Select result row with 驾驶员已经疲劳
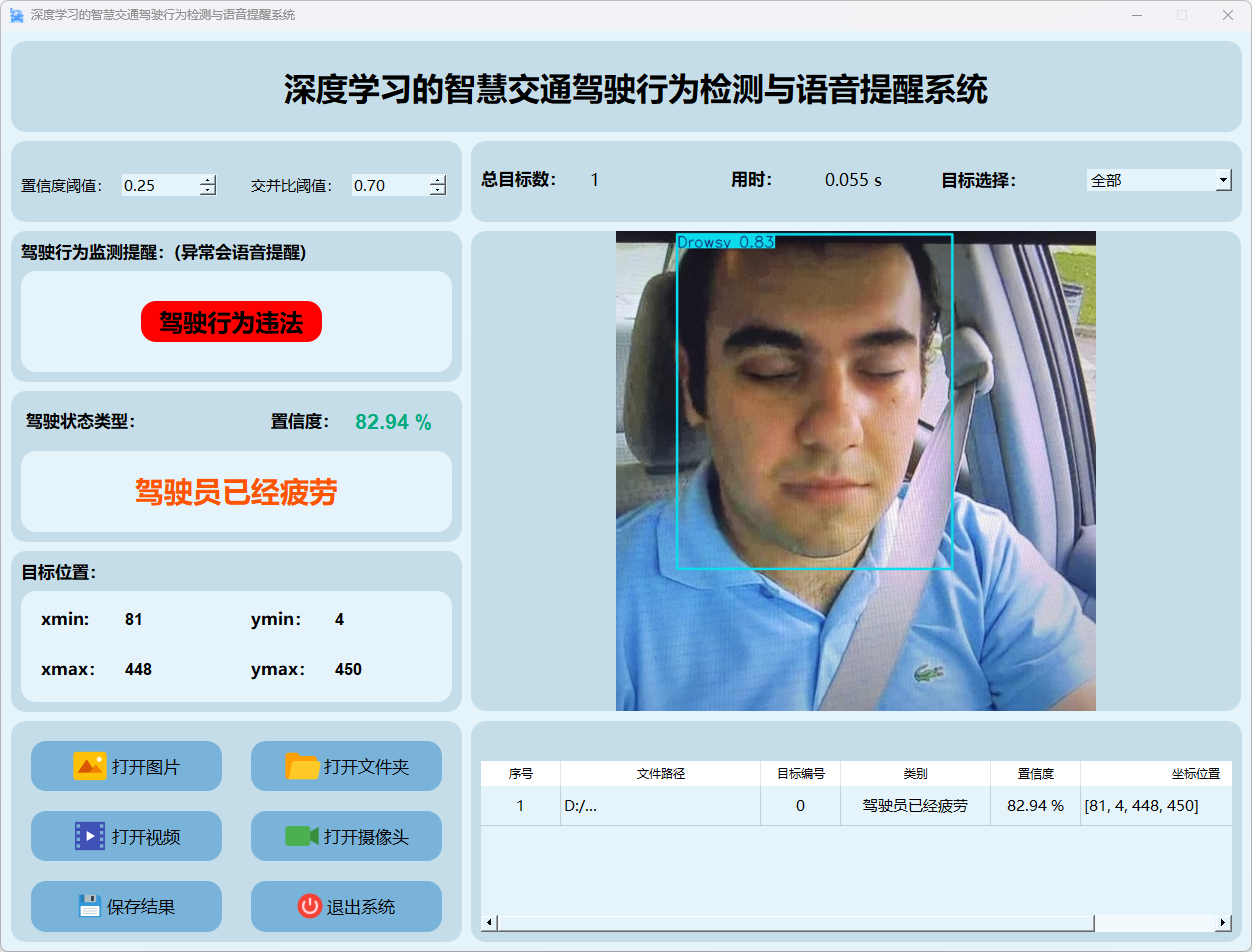 tap(915, 806)
